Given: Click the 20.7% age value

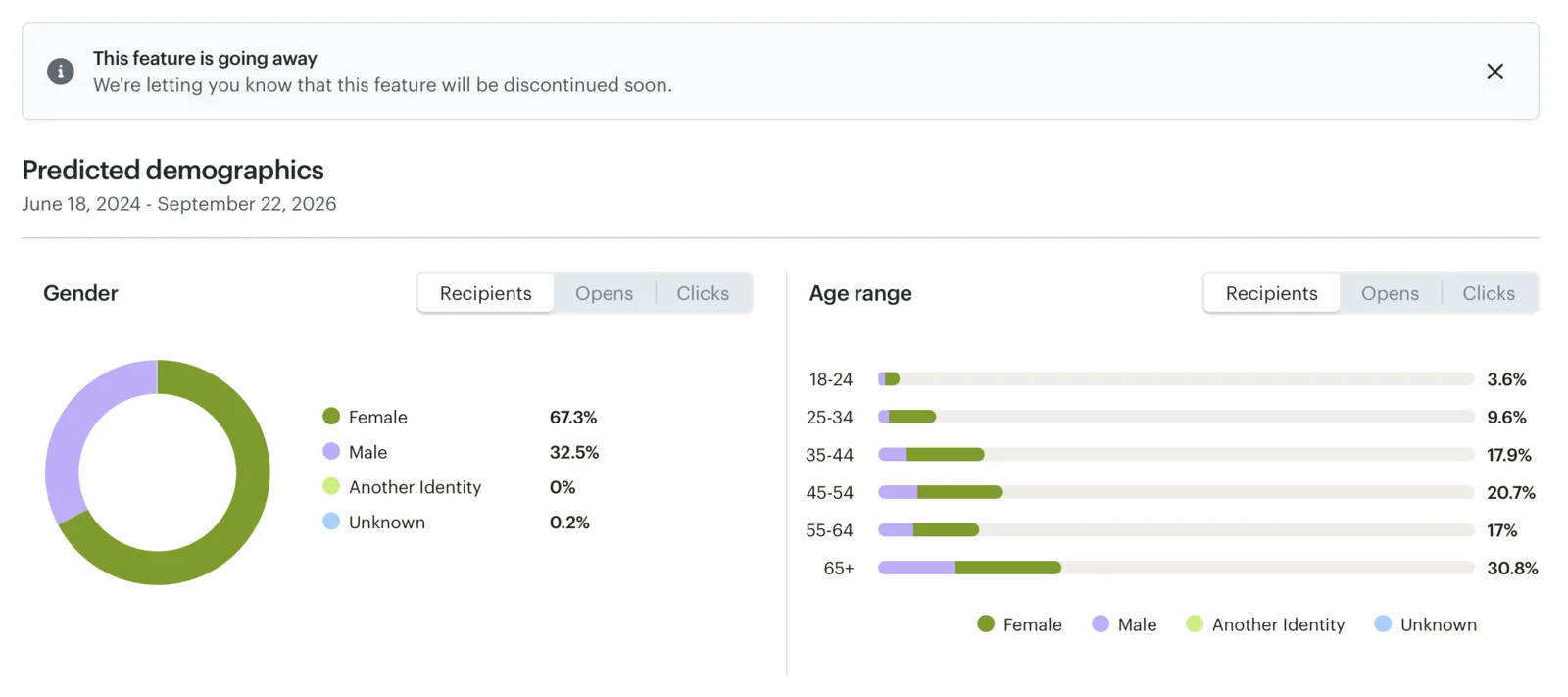Looking at the screenshot, I should (1511, 492).
